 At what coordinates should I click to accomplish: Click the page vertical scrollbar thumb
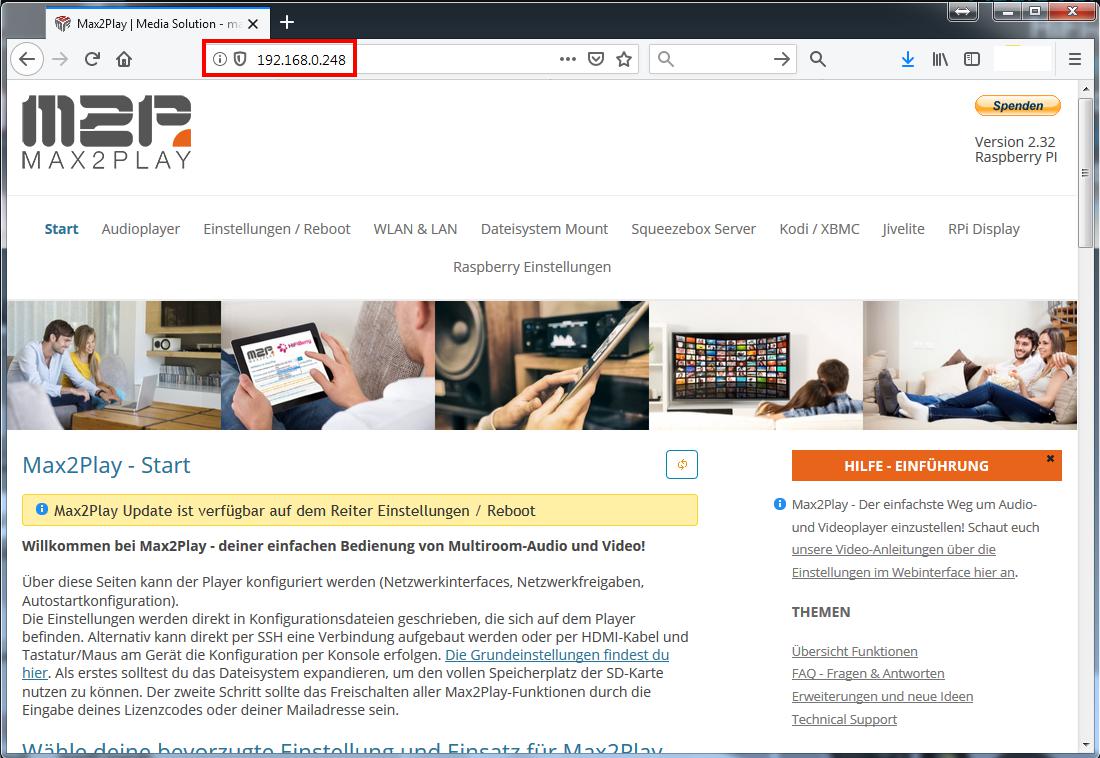point(1085,172)
